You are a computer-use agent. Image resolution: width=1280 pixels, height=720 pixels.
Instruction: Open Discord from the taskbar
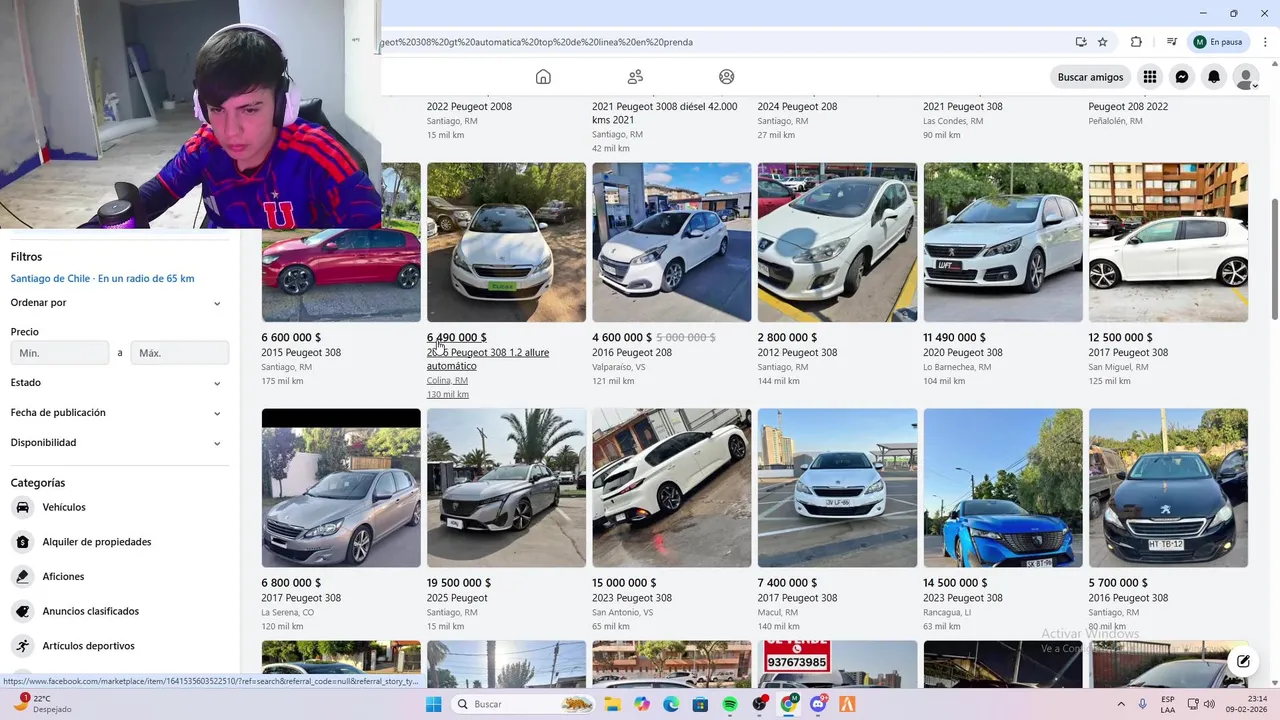point(818,704)
